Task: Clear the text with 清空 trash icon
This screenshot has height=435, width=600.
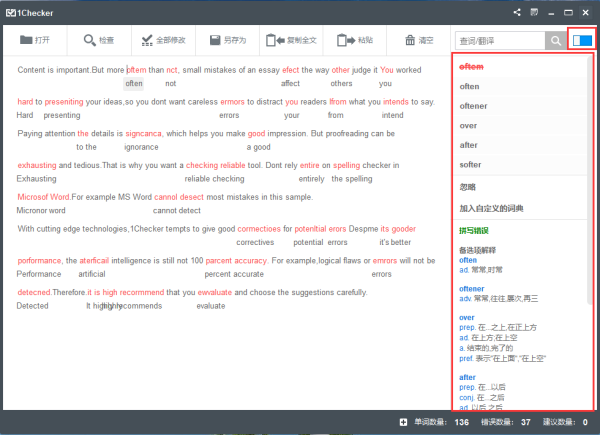Action: click(x=410, y=40)
